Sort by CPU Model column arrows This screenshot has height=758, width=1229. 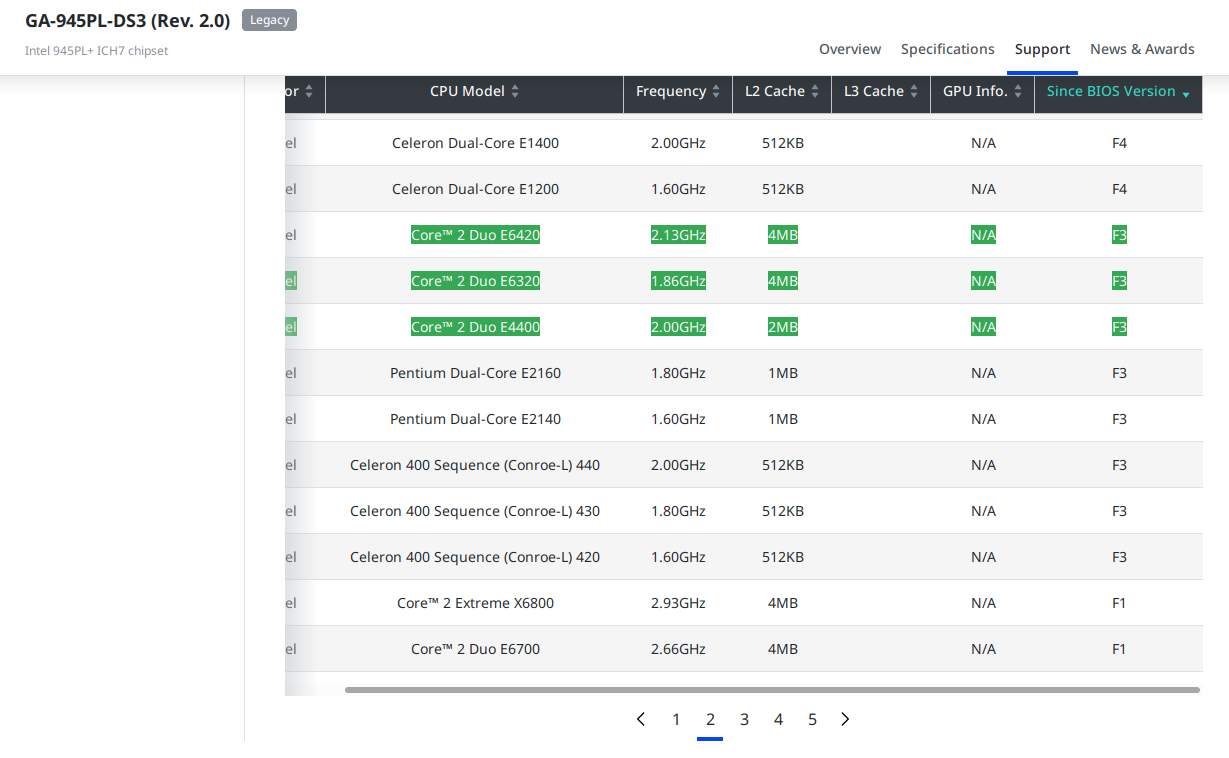click(515, 91)
